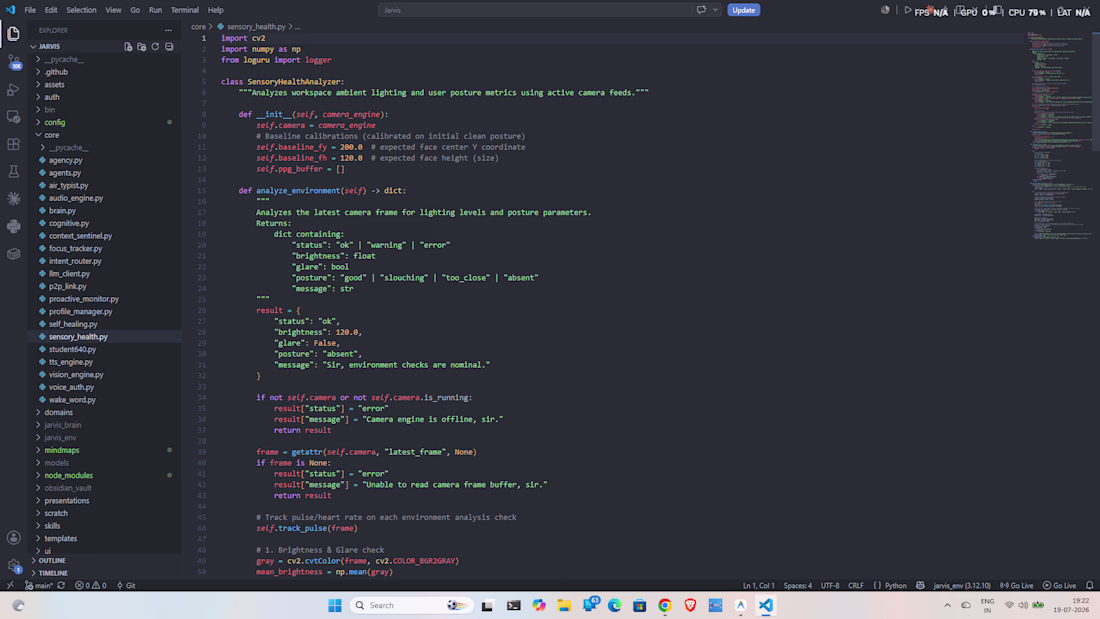Change CRLF line ending setting
Image resolution: width=1100 pixels, height=619 pixels.
(x=856, y=585)
